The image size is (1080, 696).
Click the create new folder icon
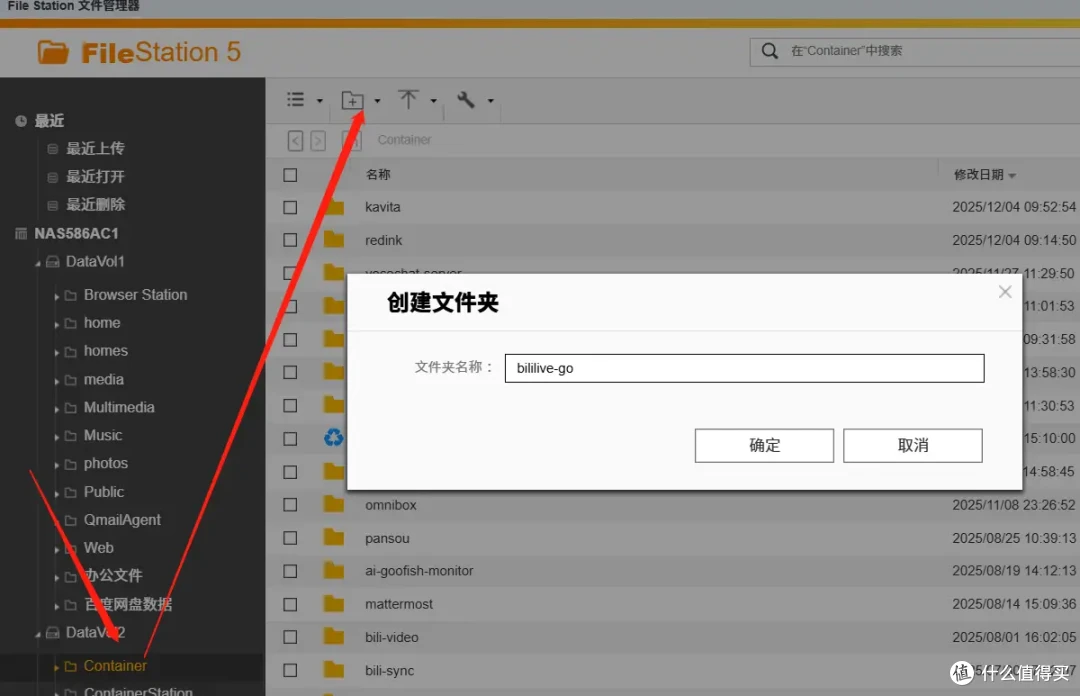pos(353,101)
